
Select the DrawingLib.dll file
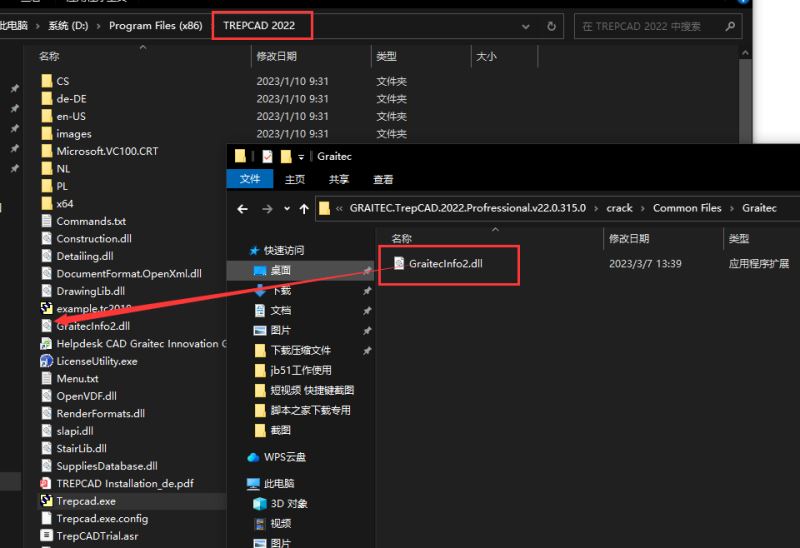(90, 291)
